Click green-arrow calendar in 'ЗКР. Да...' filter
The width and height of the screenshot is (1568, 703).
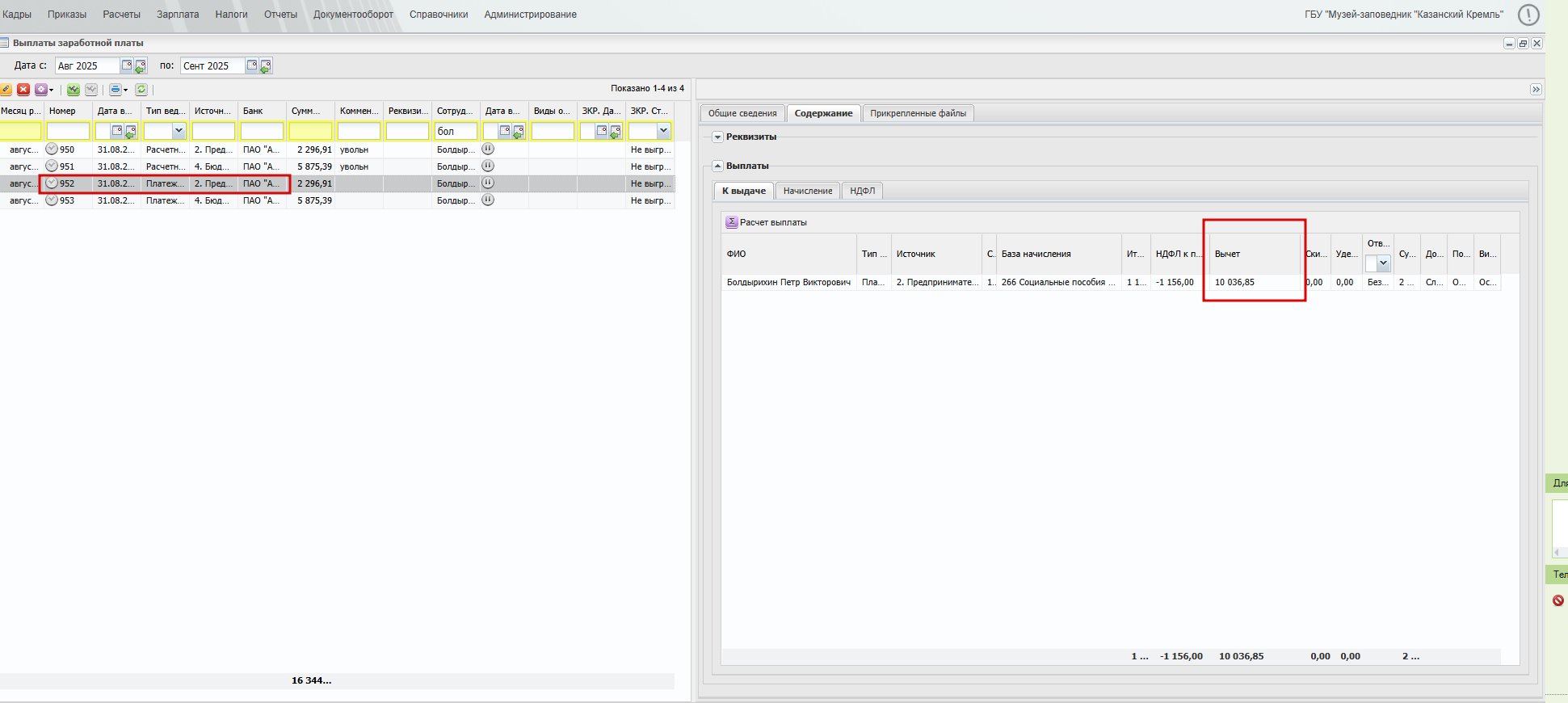coord(615,131)
